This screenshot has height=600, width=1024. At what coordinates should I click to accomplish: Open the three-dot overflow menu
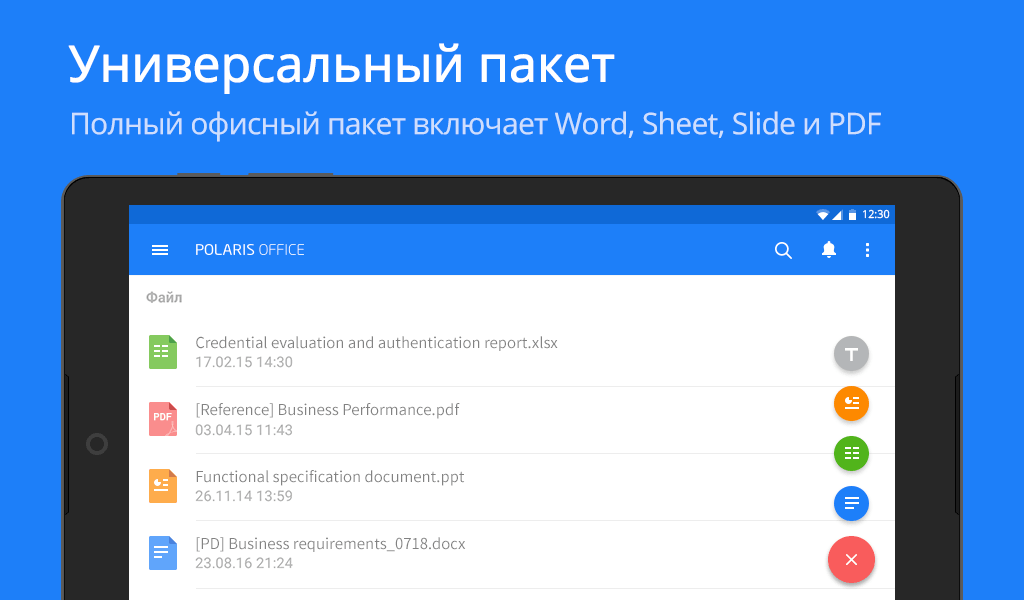click(867, 250)
